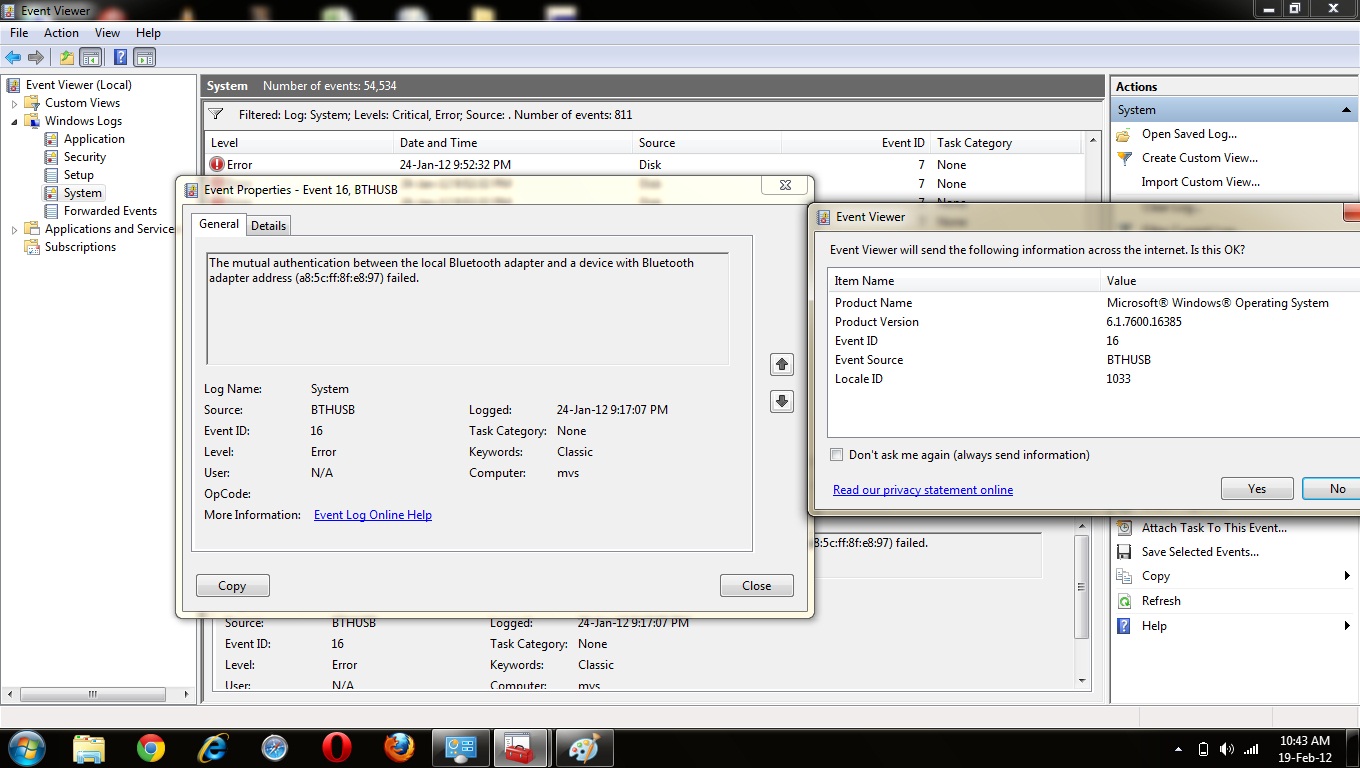Collapse the System section in Actions pane
The image size is (1360, 768).
click(x=1346, y=110)
